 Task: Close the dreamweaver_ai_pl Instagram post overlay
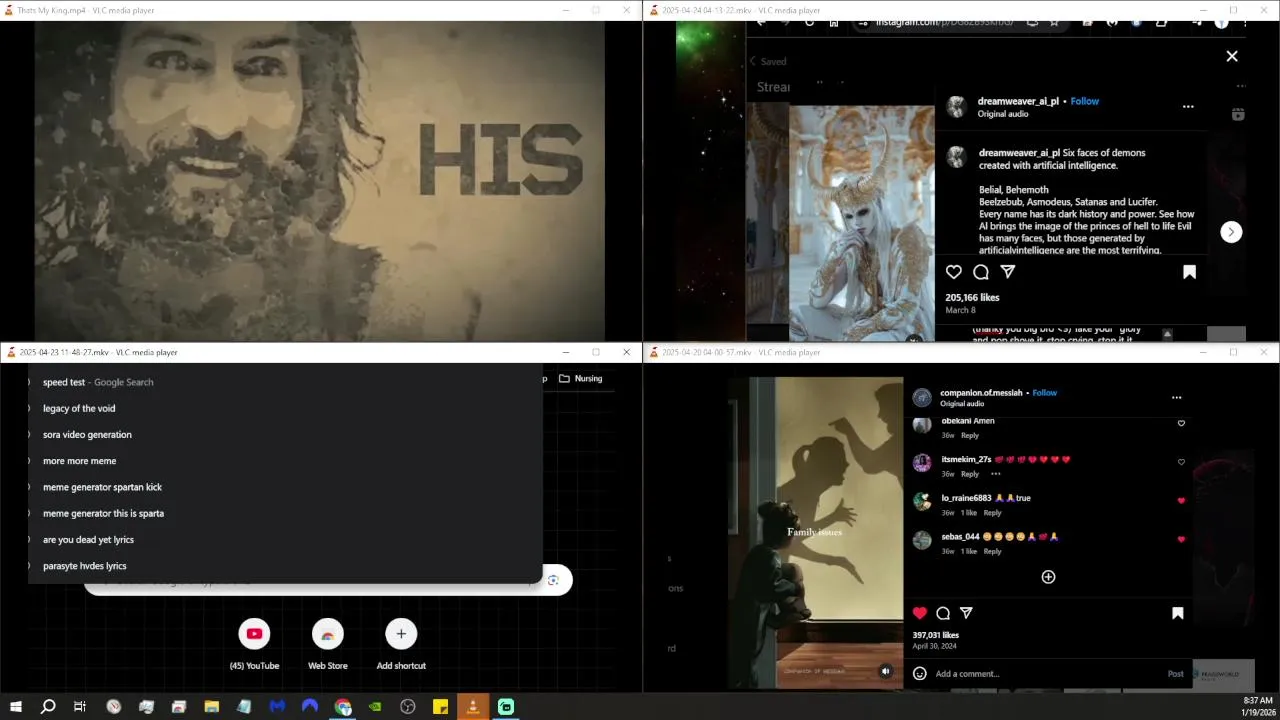pos(1232,56)
